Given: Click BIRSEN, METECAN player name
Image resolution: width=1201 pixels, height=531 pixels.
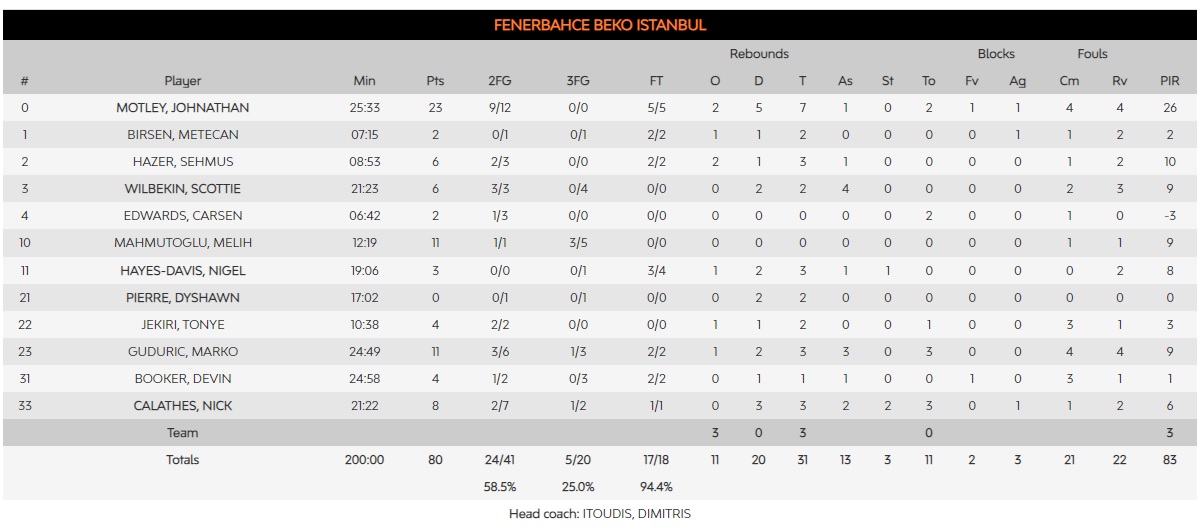Looking at the screenshot, I should point(183,135).
